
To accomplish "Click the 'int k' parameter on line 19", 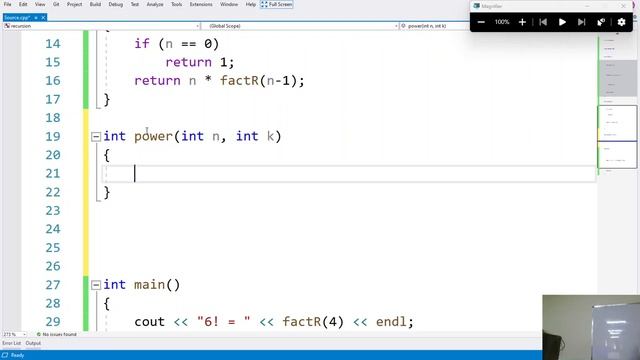I will point(255,136).
